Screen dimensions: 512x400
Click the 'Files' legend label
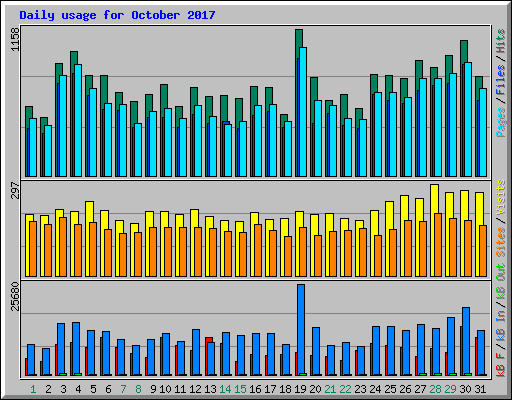pos(501,80)
